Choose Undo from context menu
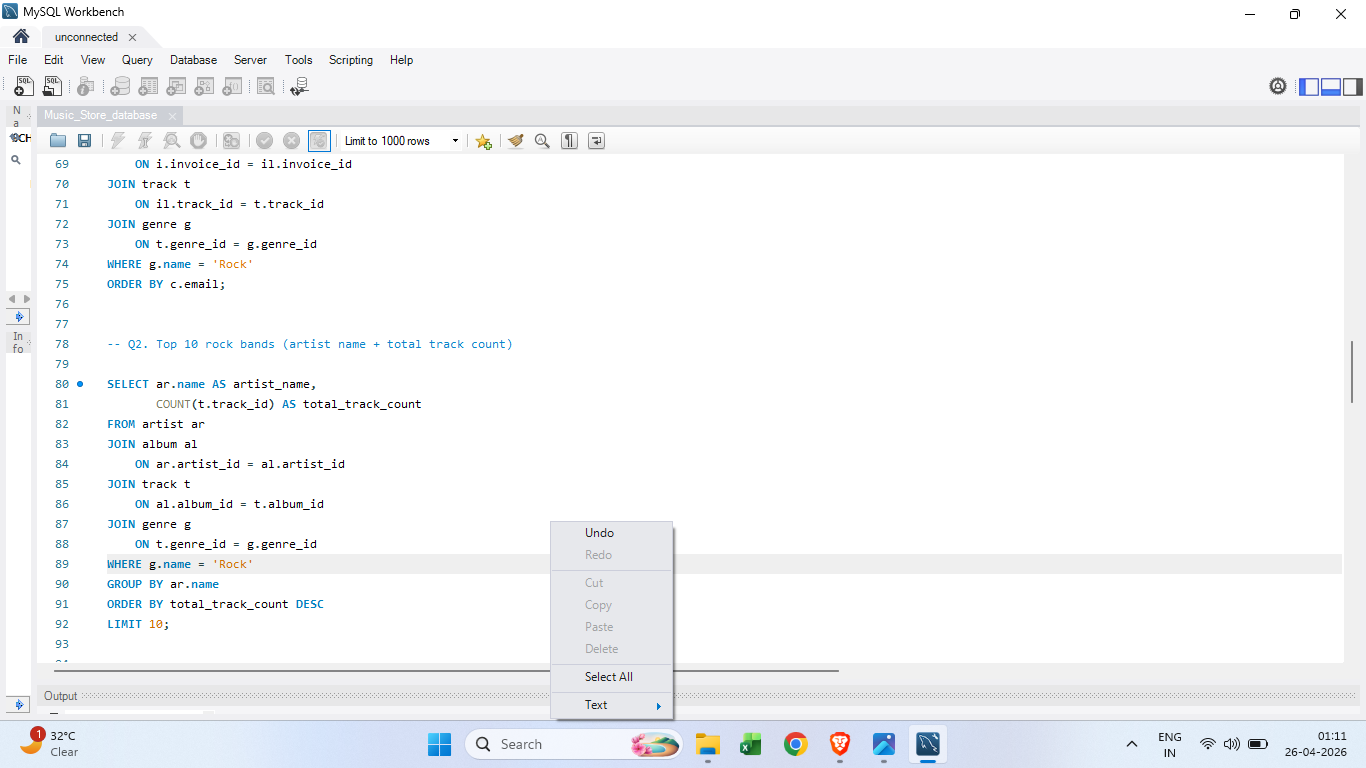This screenshot has width=1366, height=768. pyautogui.click(x=612, y=533)
